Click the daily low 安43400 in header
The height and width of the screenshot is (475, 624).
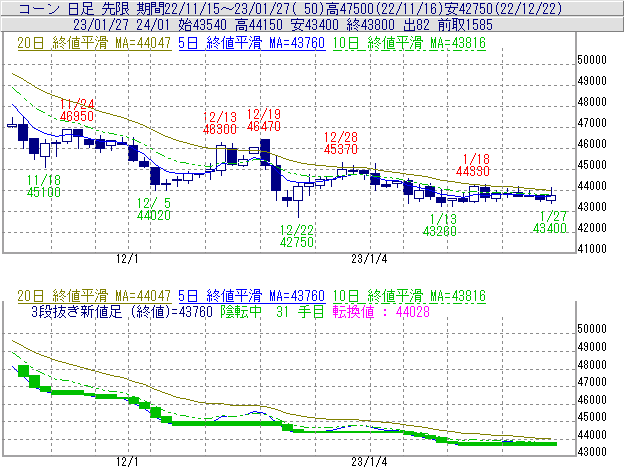314,25
